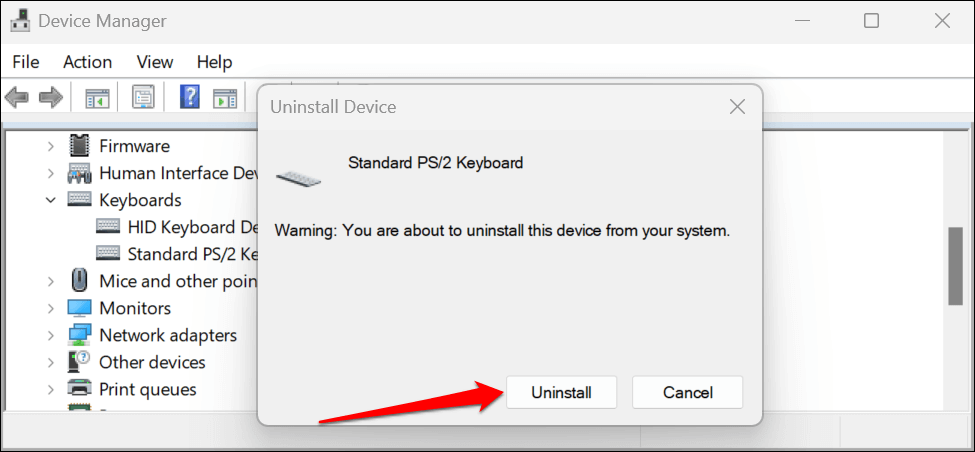
Task: Click the Print queues printer icon
Action: (79, 389)
